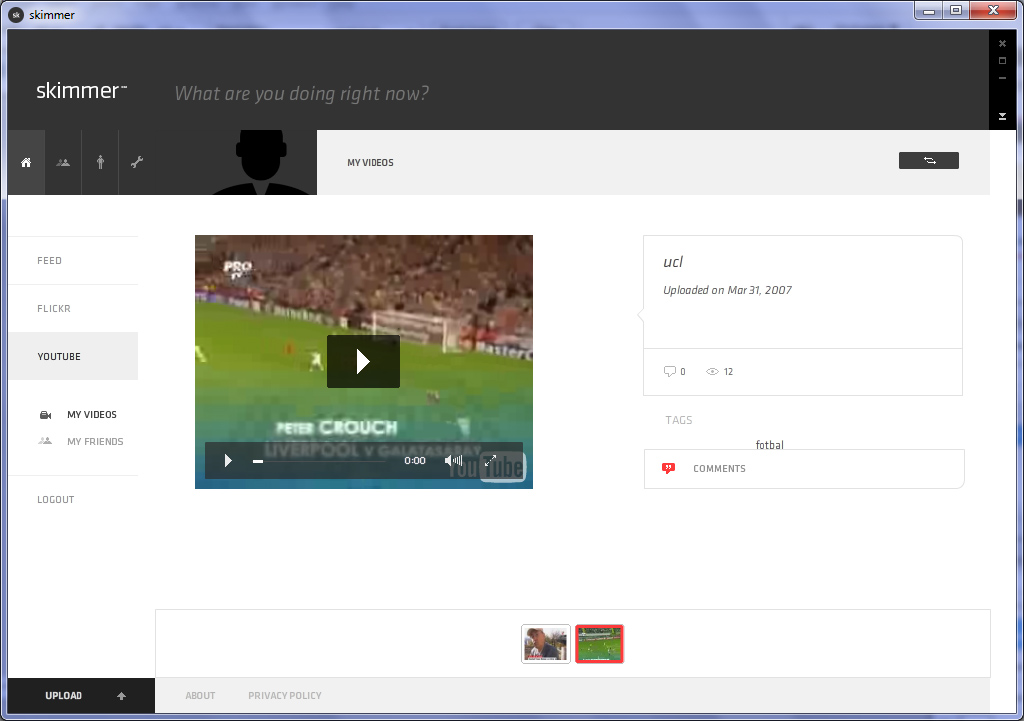1024x721 pixels.
Task: Click the inner app close X icon
Action: coord(1002,44)
